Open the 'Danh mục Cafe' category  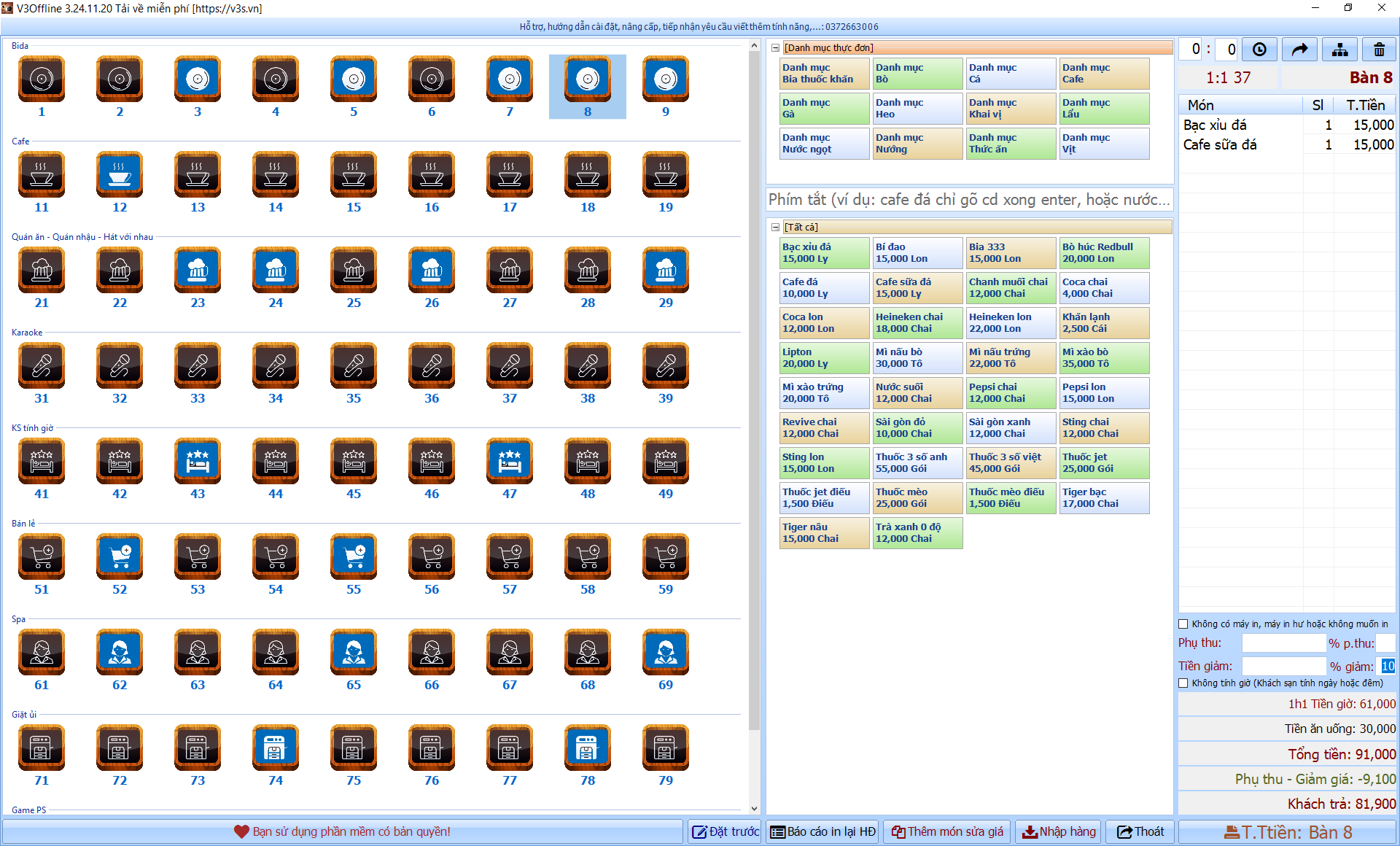pyautogui.click(x=1103, y=74)
